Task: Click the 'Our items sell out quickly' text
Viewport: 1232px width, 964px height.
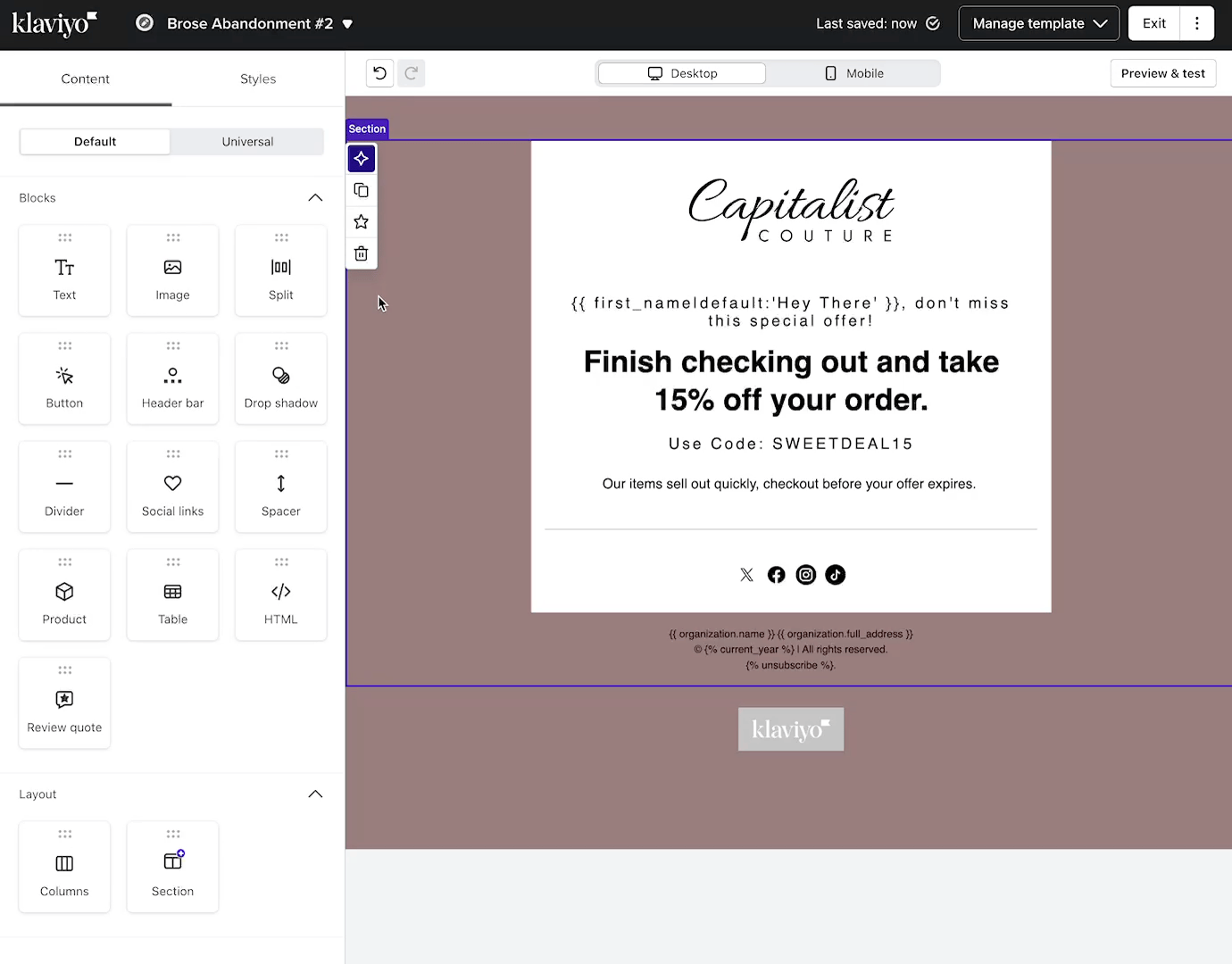Action: tap(789, 484)
